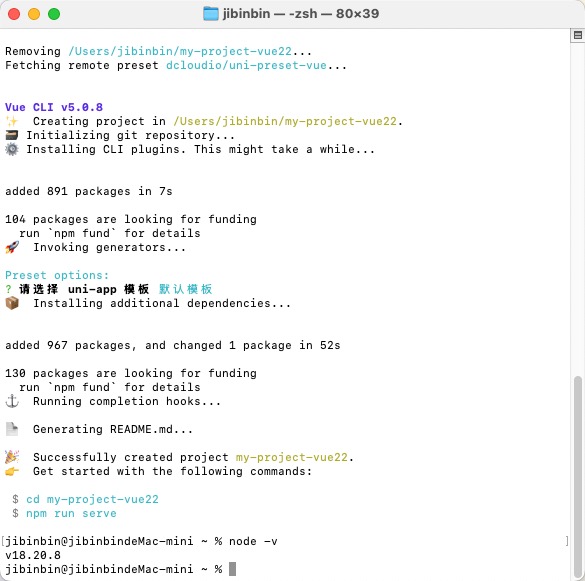Click the yellow minimize window button
The image size is (585, 581).
(34, 14)
